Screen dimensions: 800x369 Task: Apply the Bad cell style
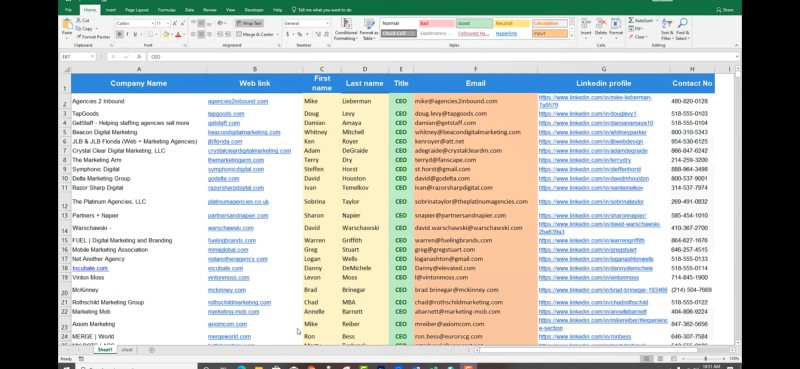437,23
